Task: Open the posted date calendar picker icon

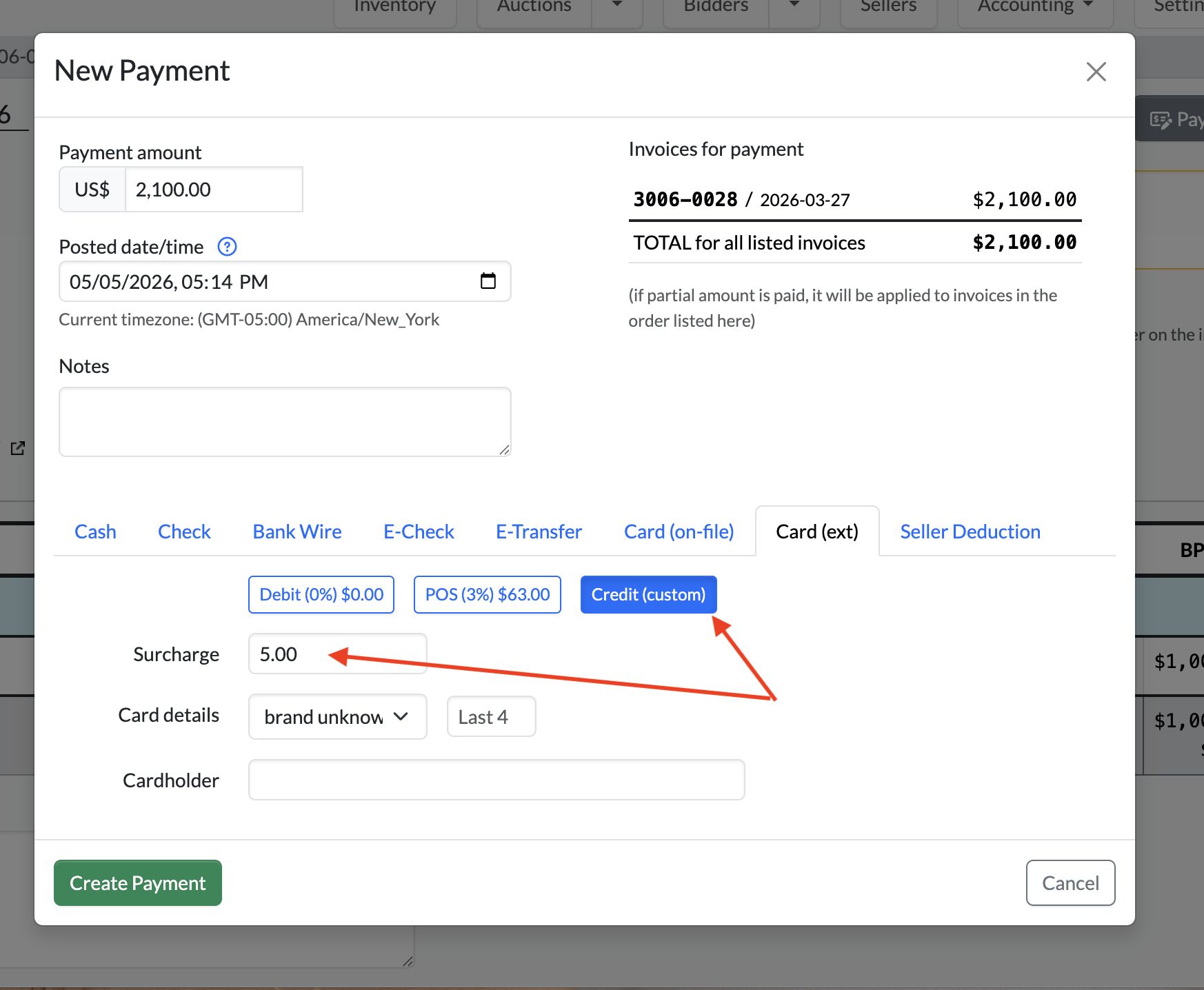Action: (488, 281)
